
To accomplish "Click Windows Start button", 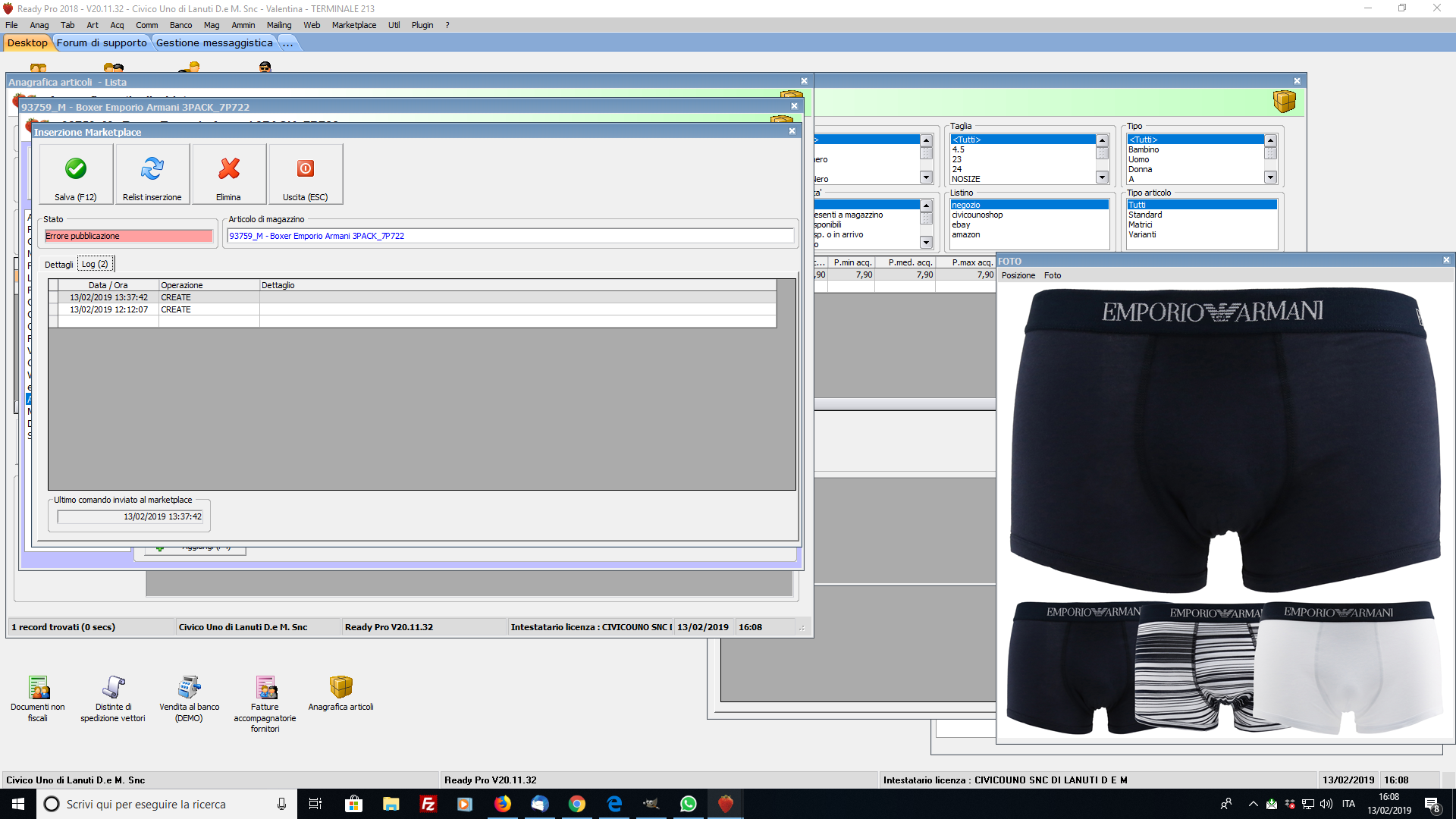I will click(x=18, y=804).
